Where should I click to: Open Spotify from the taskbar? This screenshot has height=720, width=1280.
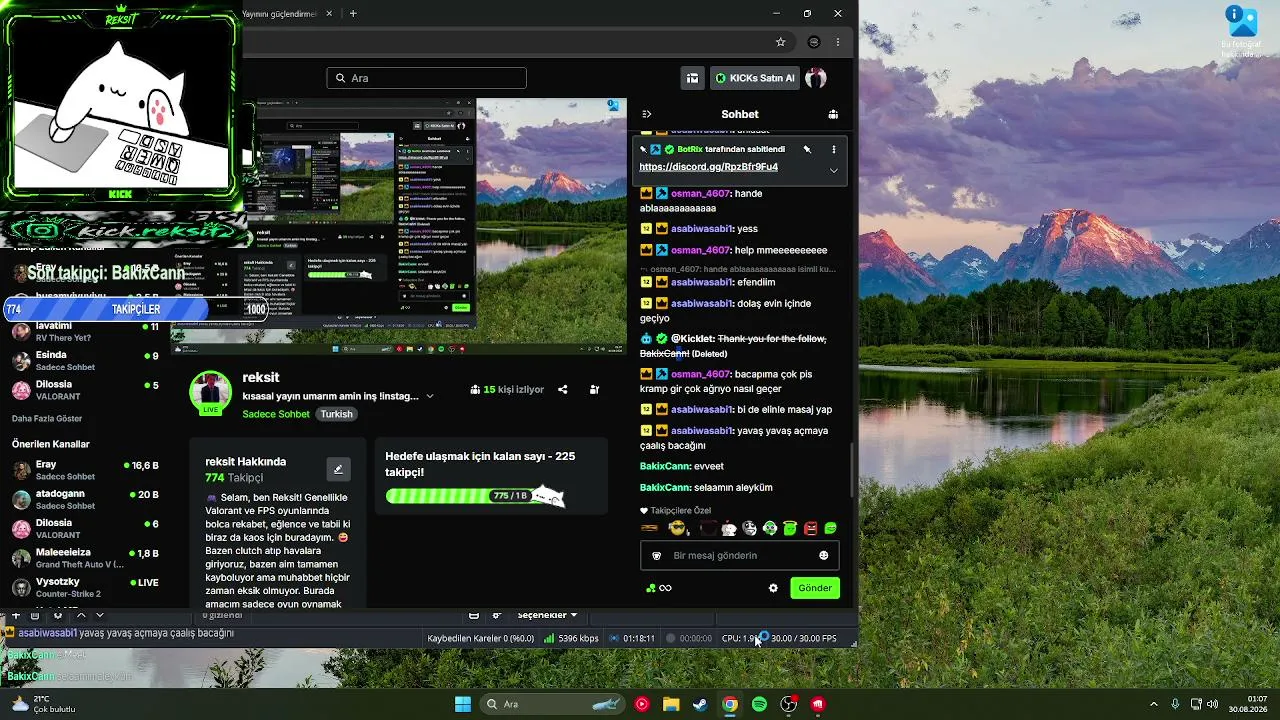coord(759,704)
